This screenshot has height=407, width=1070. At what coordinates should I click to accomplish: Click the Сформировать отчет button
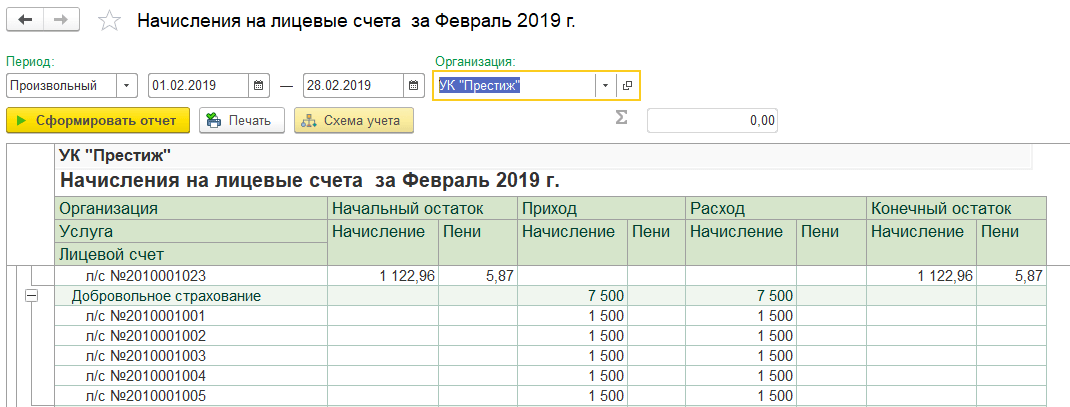97,121
